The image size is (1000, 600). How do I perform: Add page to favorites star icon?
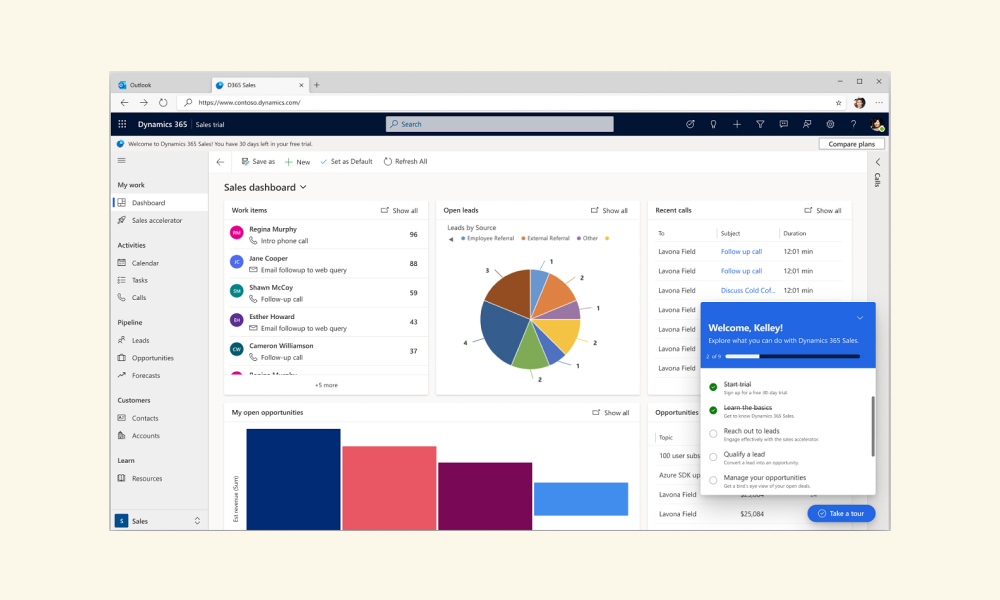[x=838, y=103]
